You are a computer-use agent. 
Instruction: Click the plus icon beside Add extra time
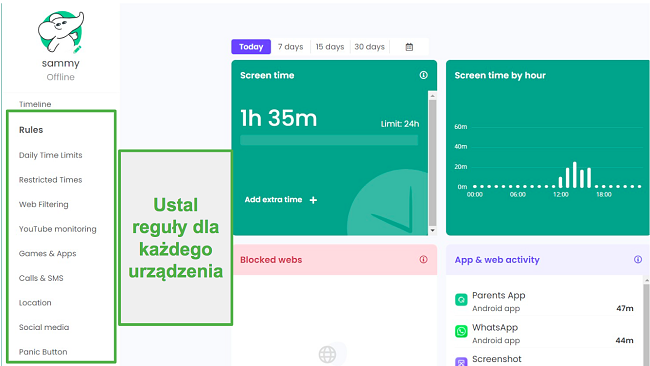(x=313, y=200)
